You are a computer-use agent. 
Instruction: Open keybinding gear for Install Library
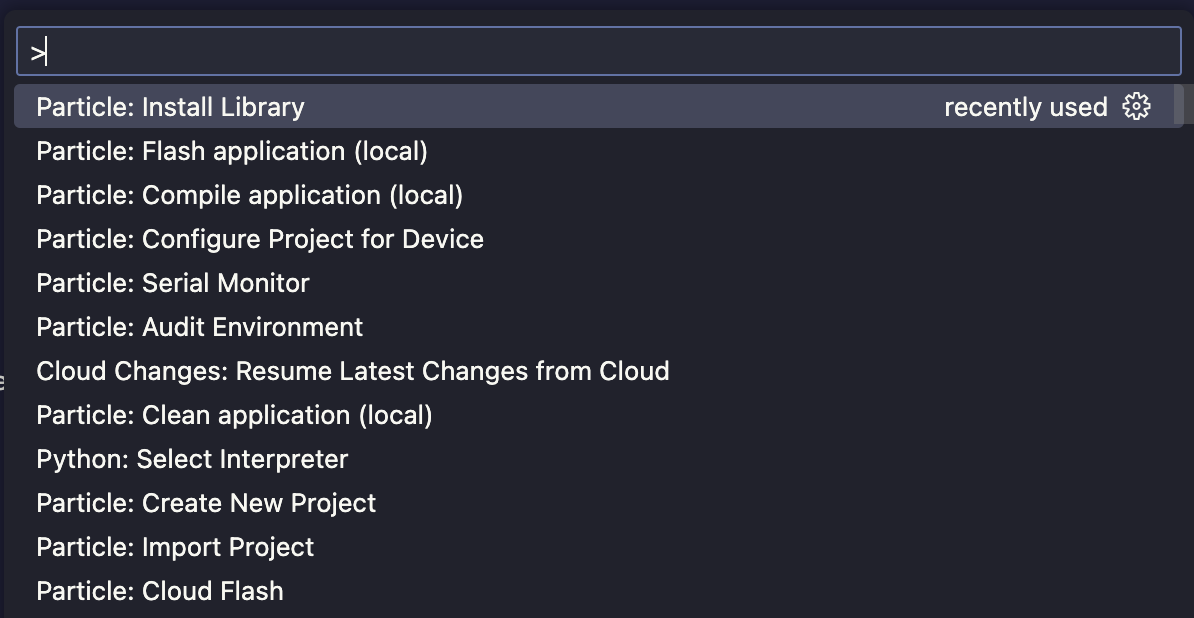[x=1136, y=106]
